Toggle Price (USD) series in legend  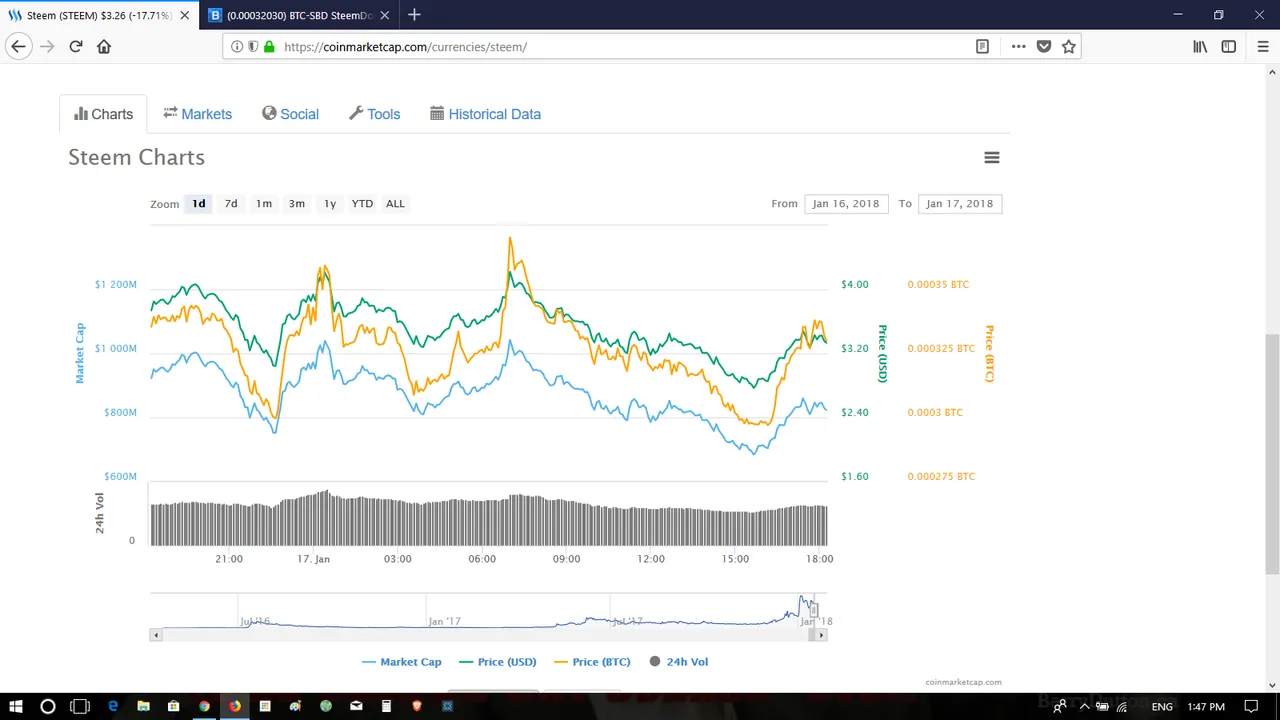coord(498,662)
